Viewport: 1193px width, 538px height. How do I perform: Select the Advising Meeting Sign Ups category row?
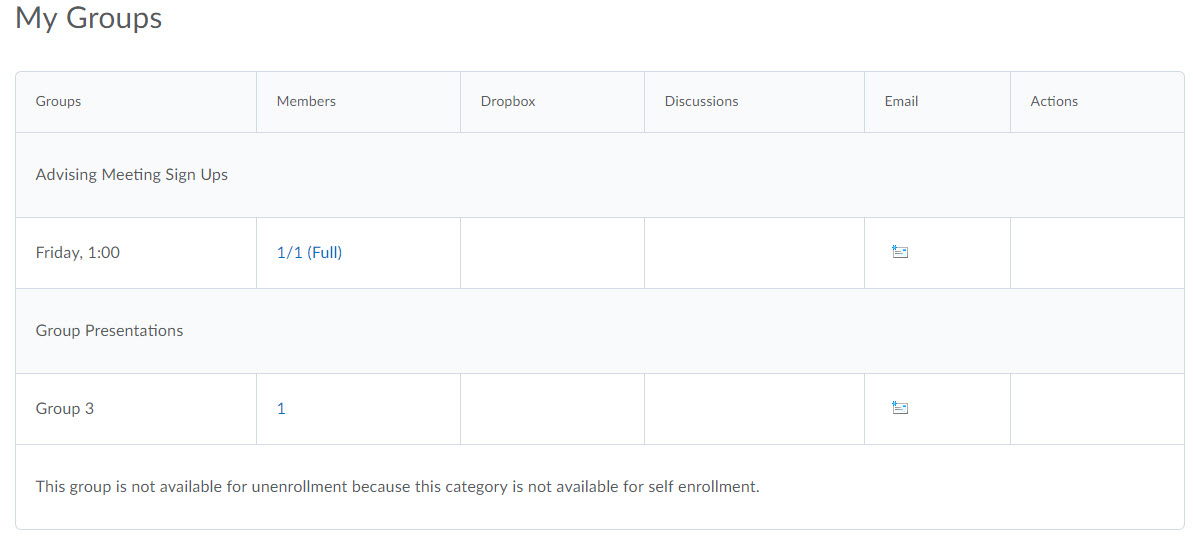tap(132, 175)
